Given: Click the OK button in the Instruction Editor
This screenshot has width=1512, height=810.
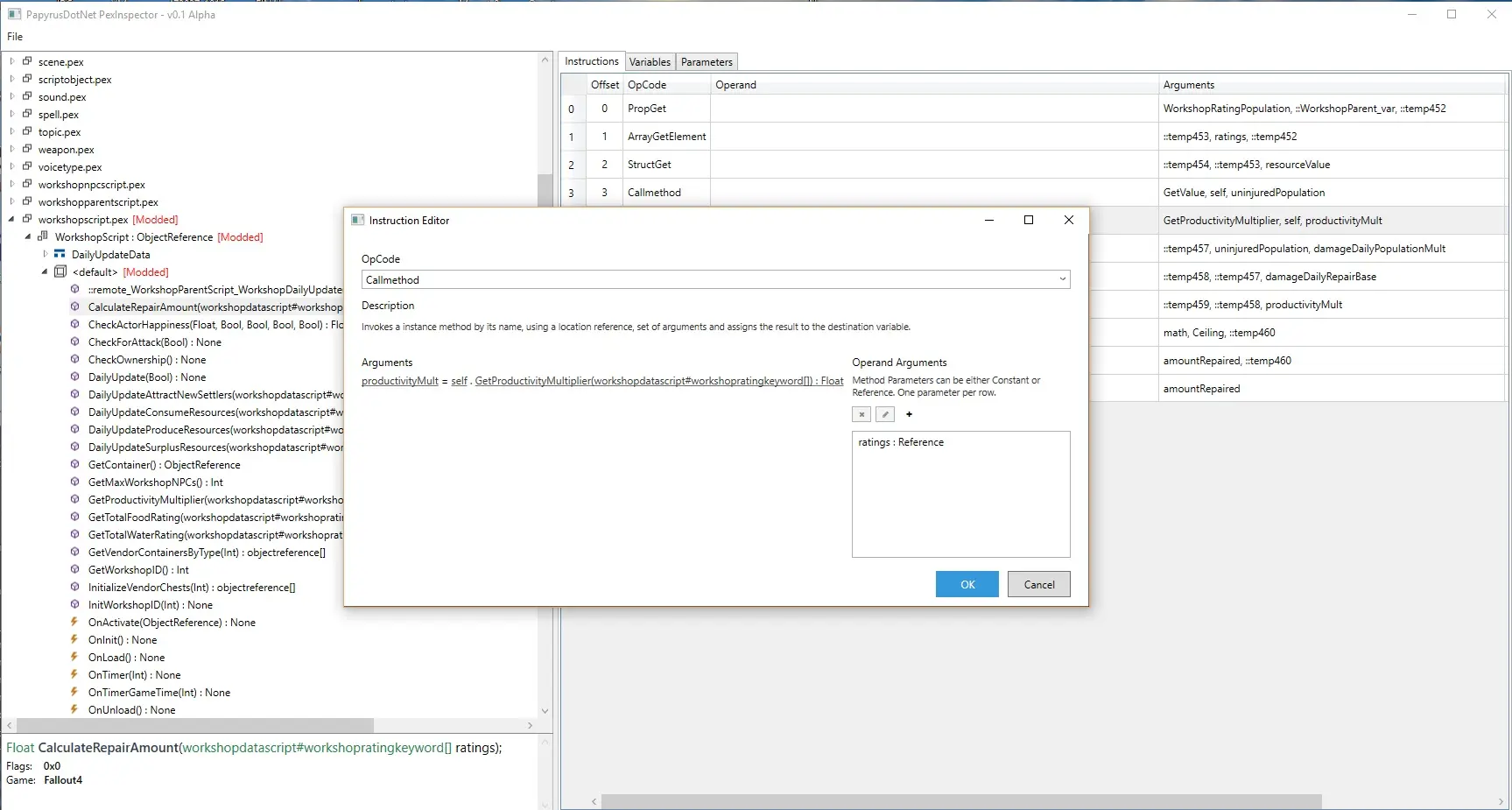Looking at the screenshot, I should pyautogui.click(x=967, y=584).
